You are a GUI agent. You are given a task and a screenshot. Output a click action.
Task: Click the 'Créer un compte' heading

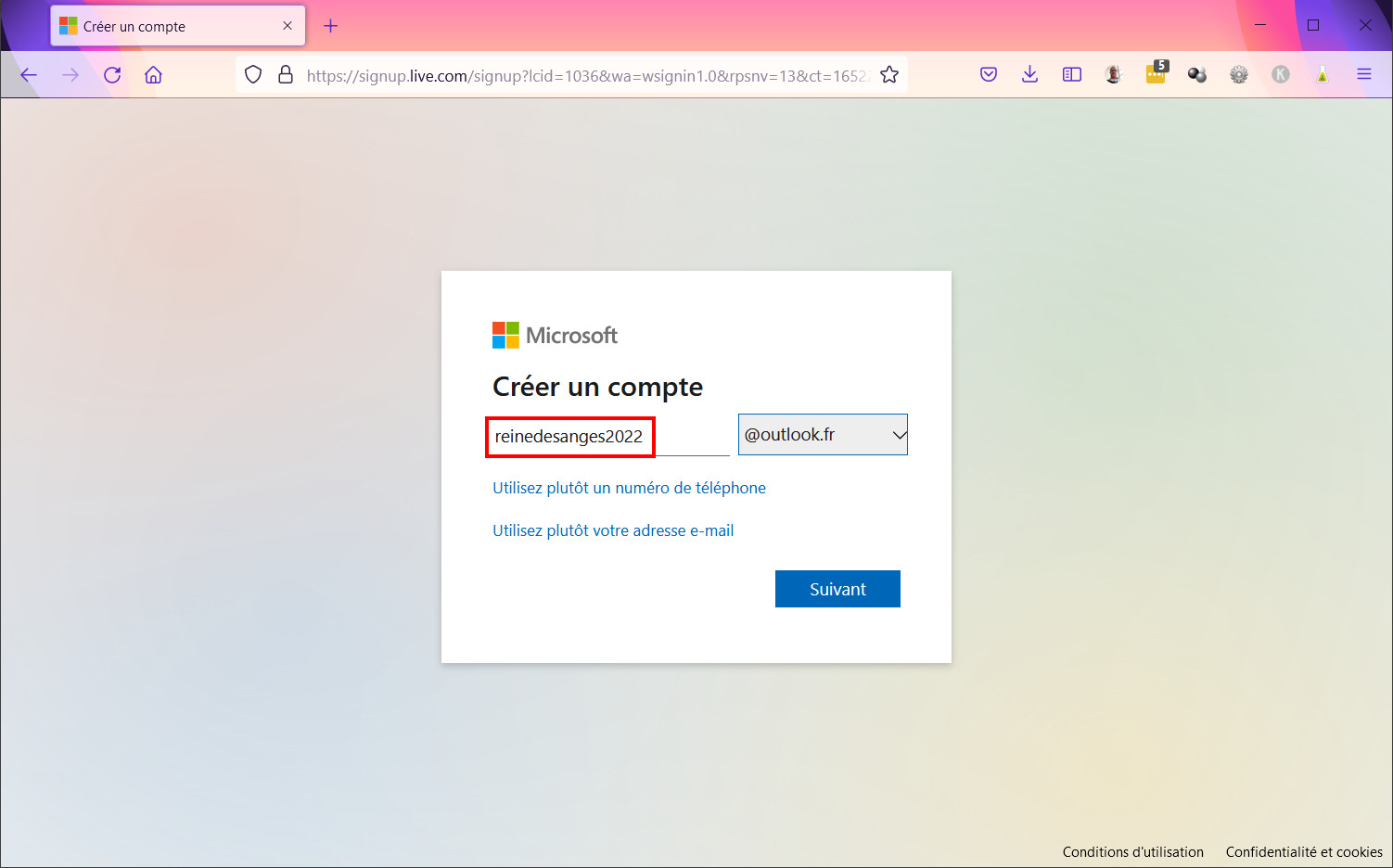[597, 387]
